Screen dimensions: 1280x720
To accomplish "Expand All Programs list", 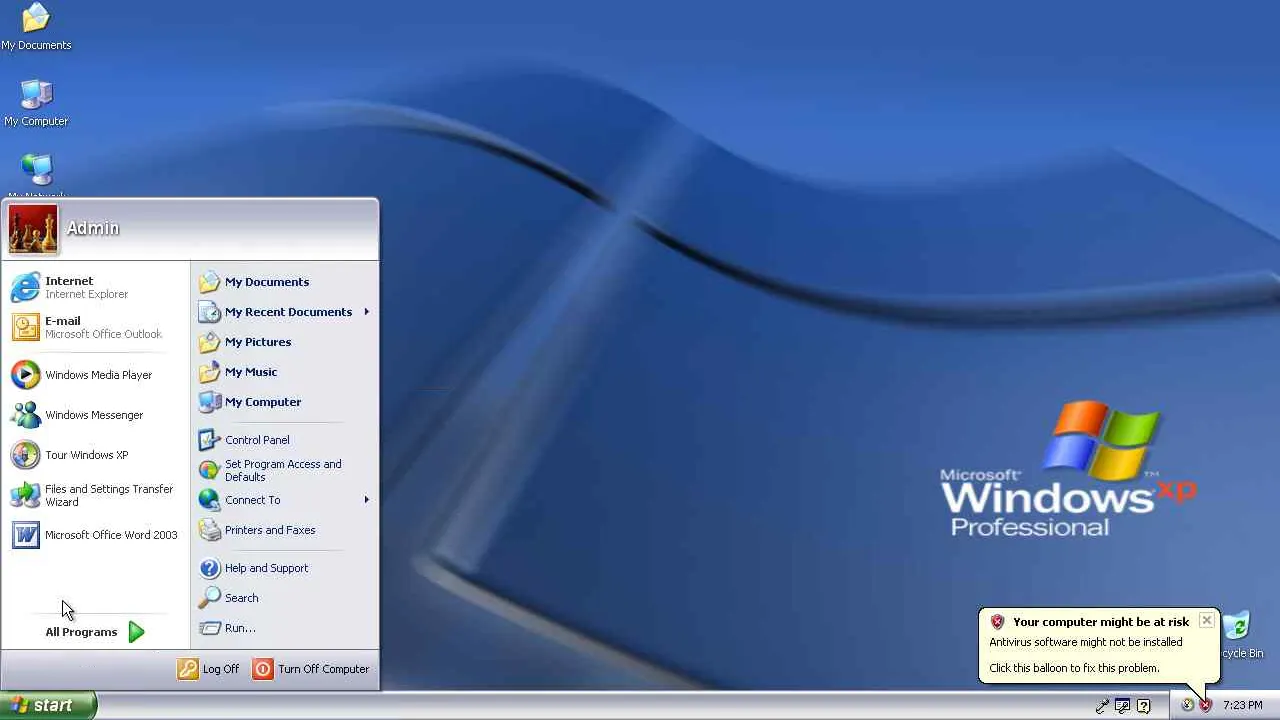I will pyautogui.click(x=95, y=632).
